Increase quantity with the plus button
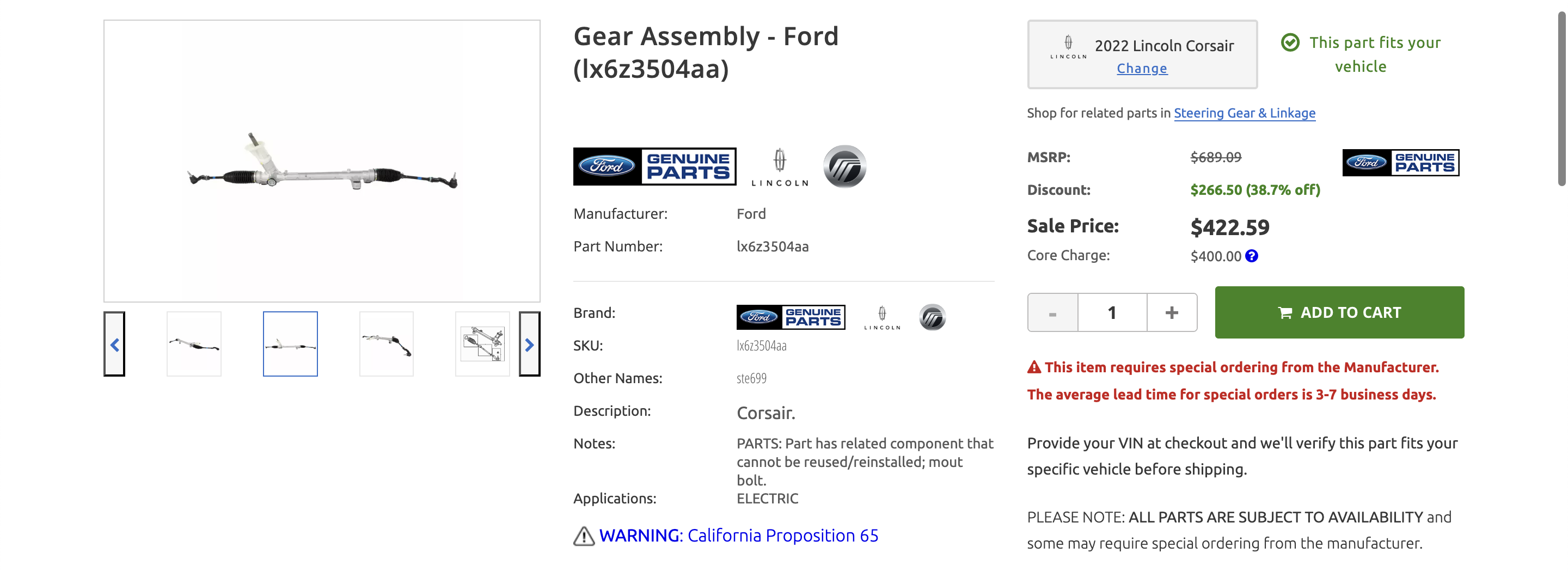 pyautogui.click(x=1172, y=313)
